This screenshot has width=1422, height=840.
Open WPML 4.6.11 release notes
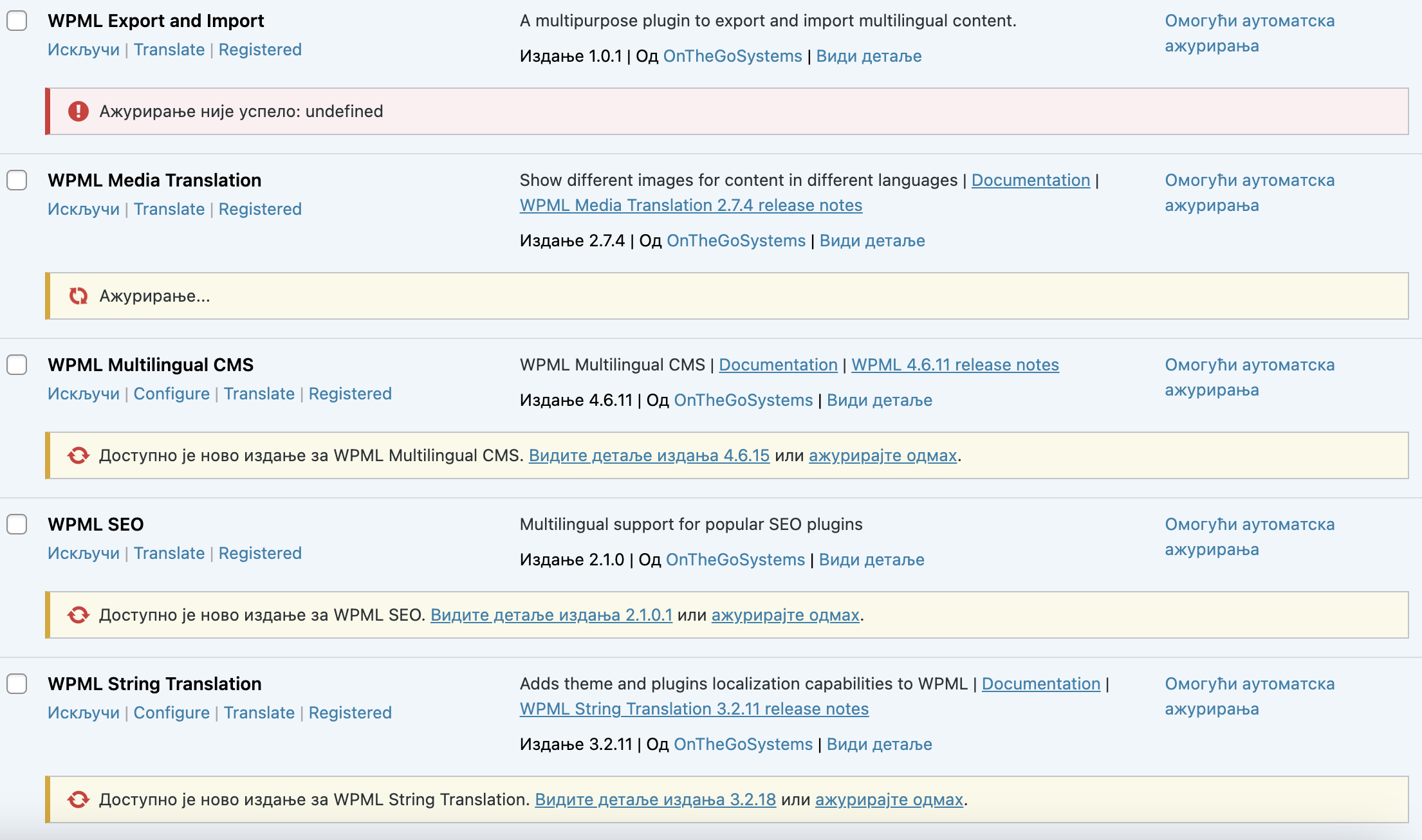point(955,365)
